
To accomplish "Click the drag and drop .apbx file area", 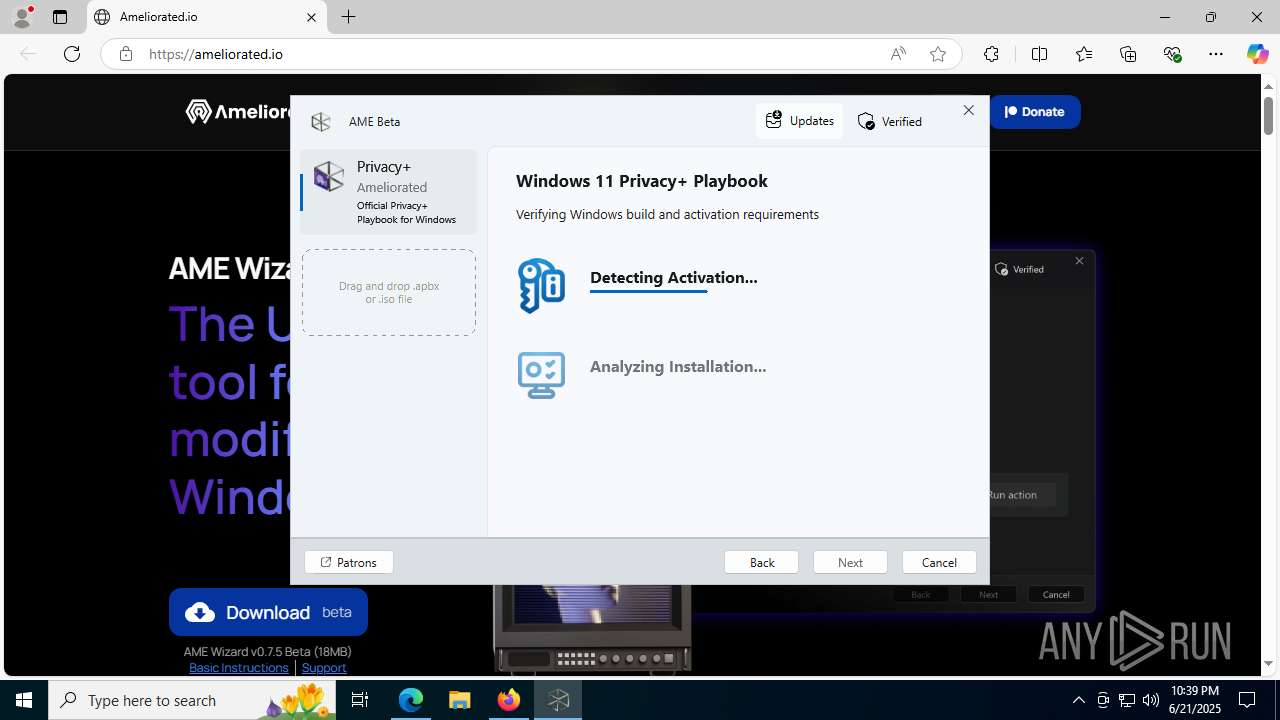I will (x=389, y=292).
